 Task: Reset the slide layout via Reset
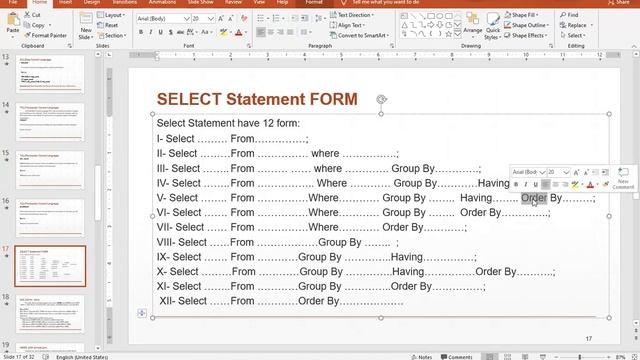pos(108,25)
